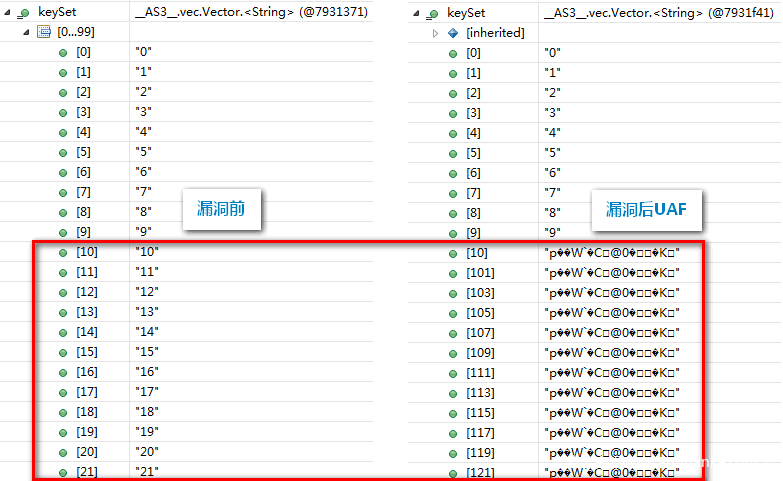The width and height of the screenshot is (783, 481).
Task: Expand the [inherited] node
Action: (x=435, y=33)
